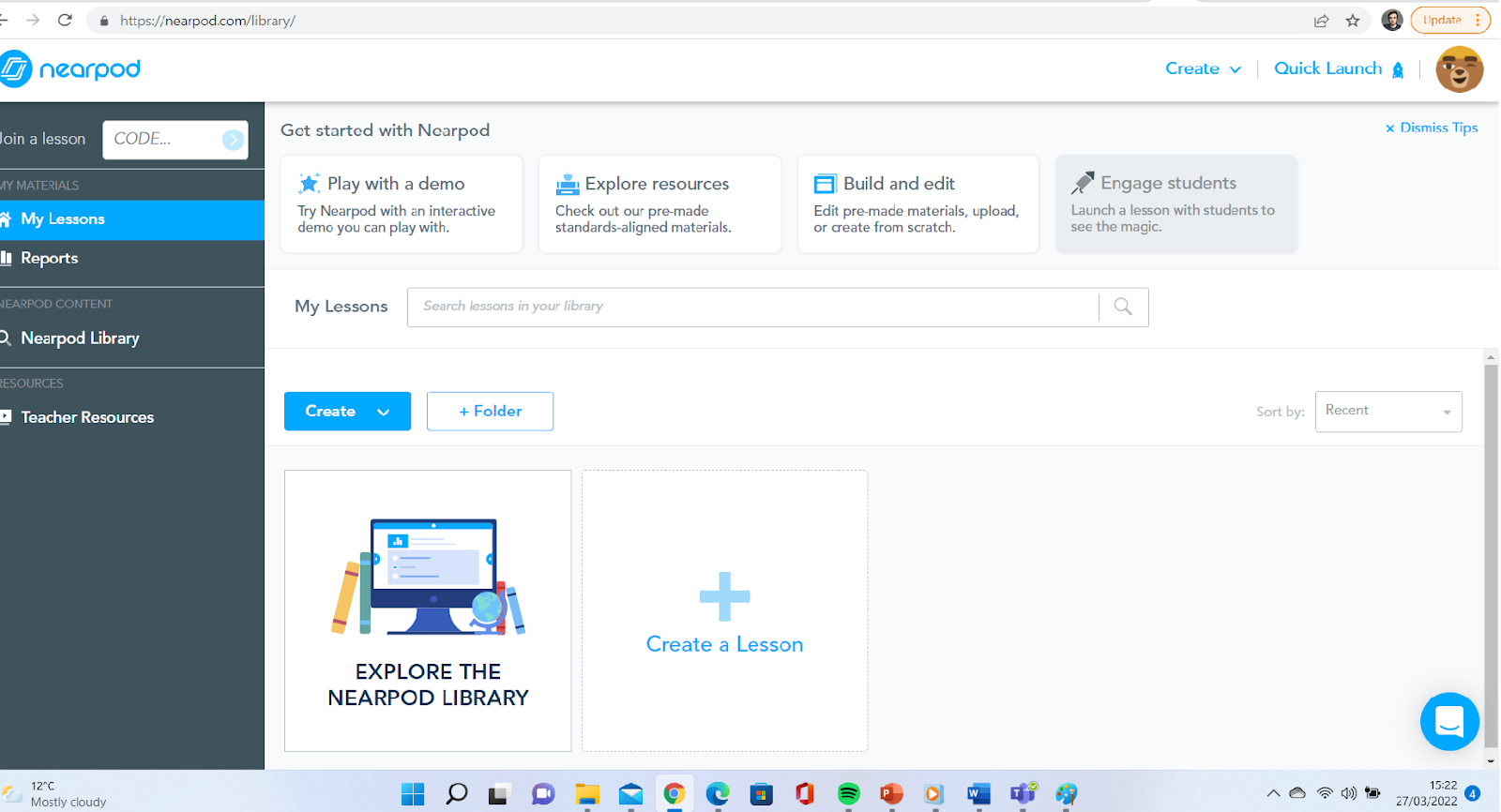Bookmark page with star icon

tap(1353, 21)
